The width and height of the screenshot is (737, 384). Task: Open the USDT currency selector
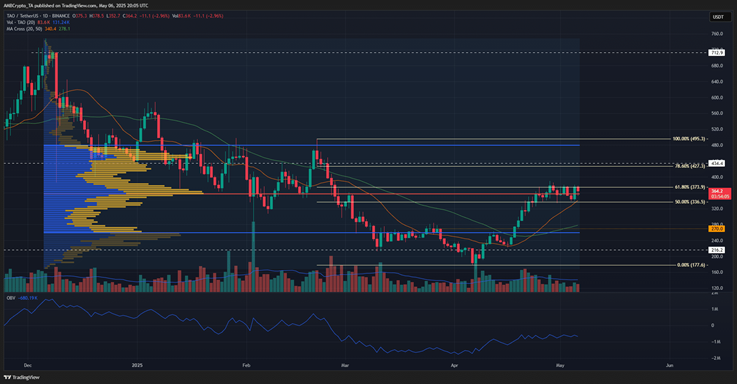click(x=718, y=17)
